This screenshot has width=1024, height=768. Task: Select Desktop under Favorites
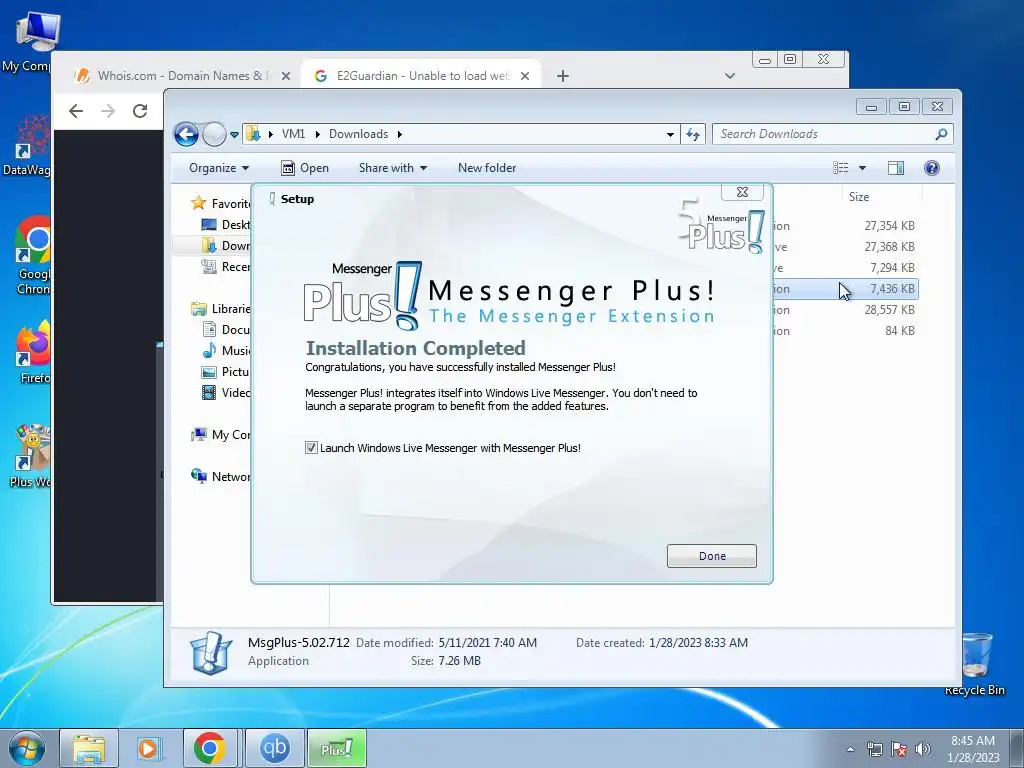tap(226, 225)
